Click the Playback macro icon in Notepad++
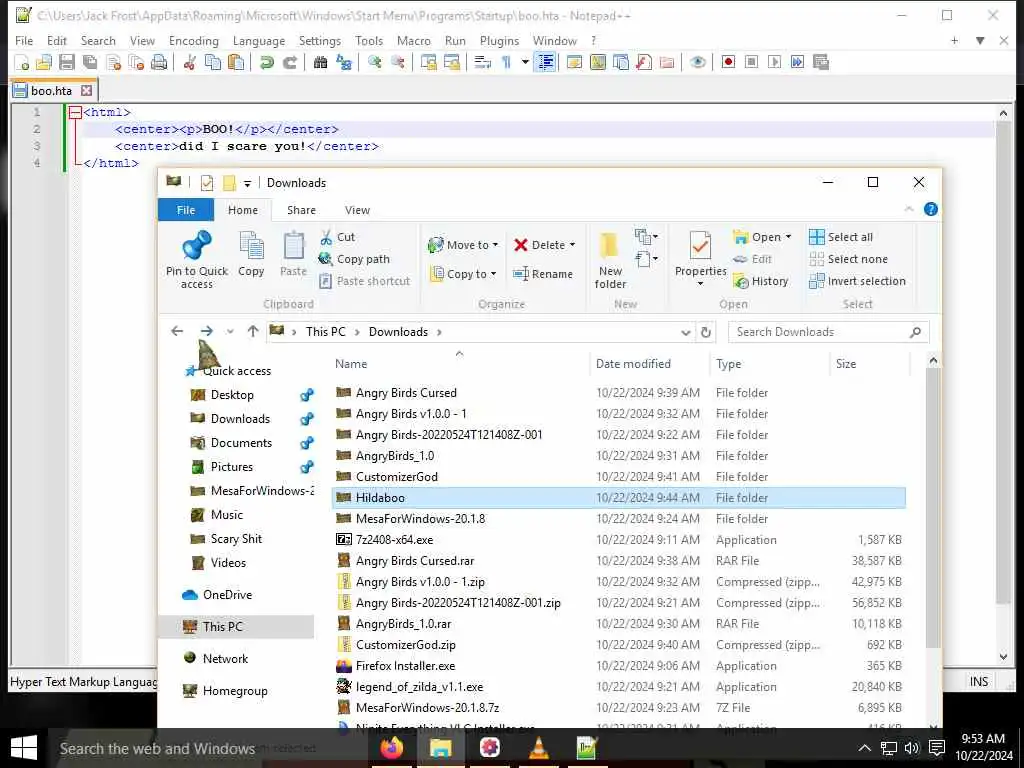Image resolution: width=1024 pixels, height=768 pixels. pyautogui.click(x=775, y=63)
